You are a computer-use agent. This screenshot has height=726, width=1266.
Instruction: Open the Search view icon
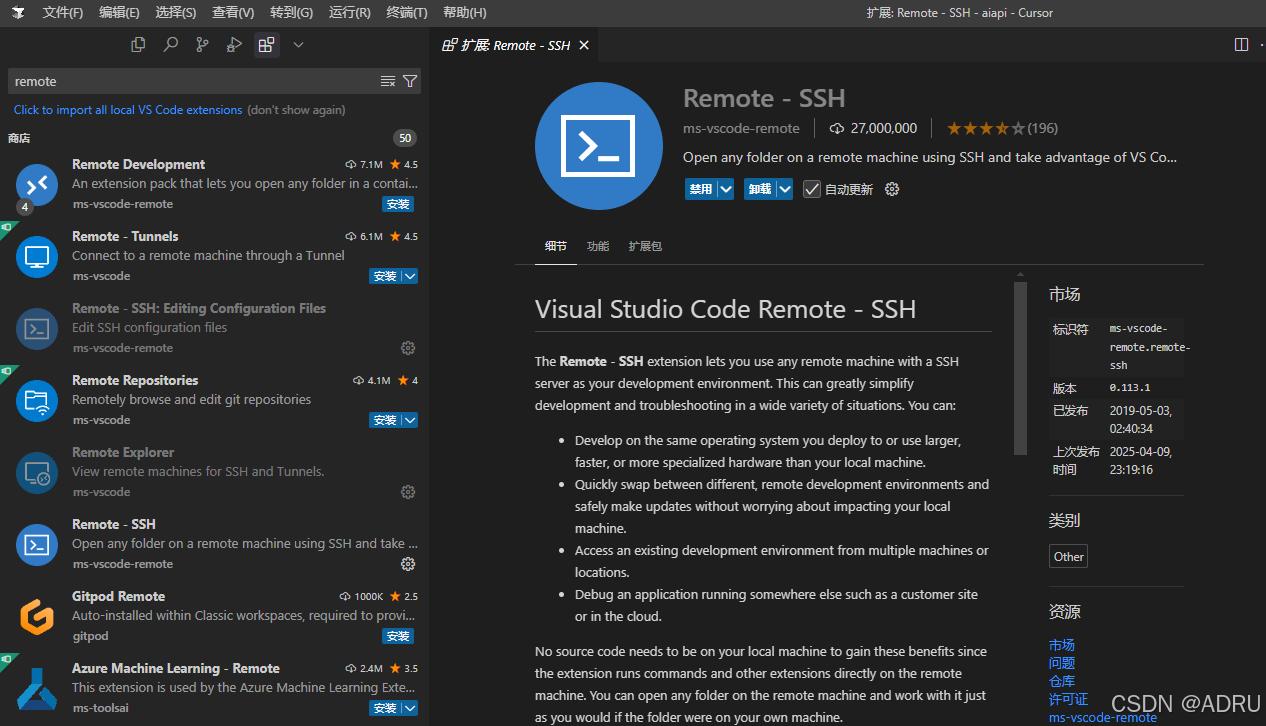pyautogui.click(x=171, y=44)
